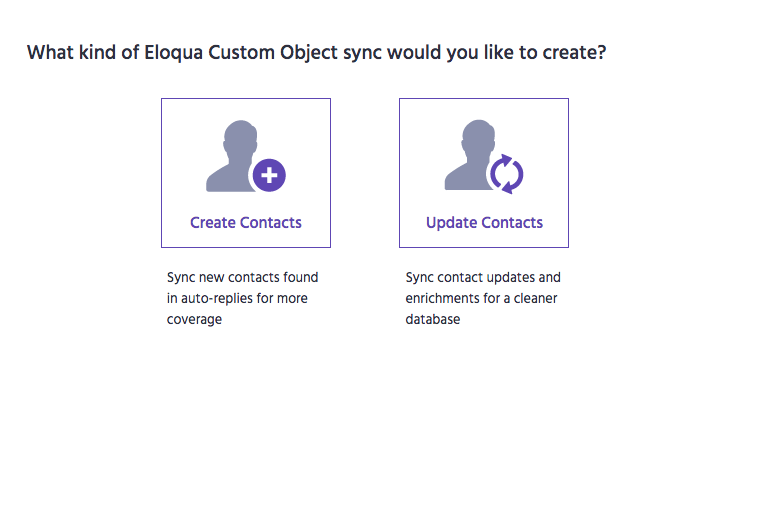
Task: Choose the Update Contacts card box
Action: click(484, 173)
